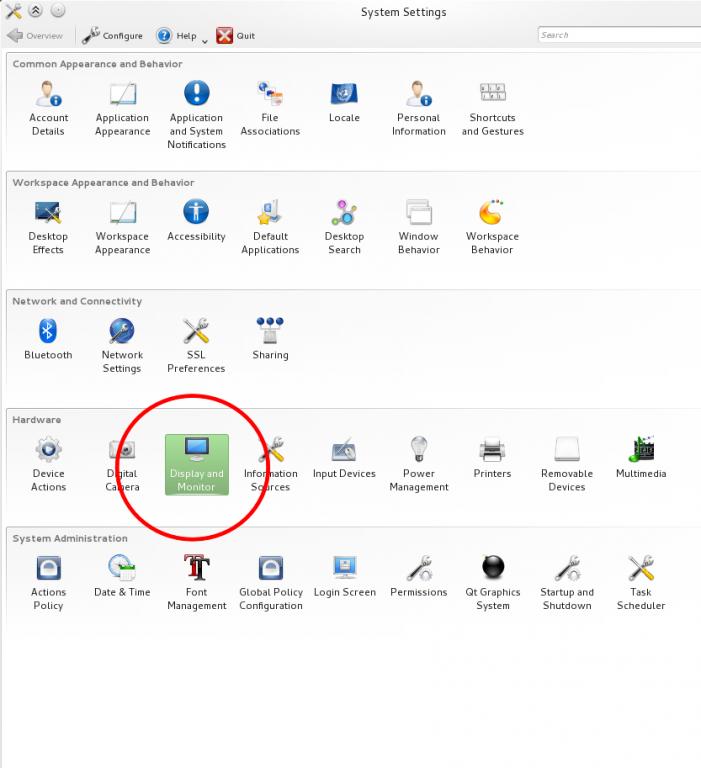This screenshot has height=768, width=701.
Task: Open Font Management module
Action: coord(197,581)
